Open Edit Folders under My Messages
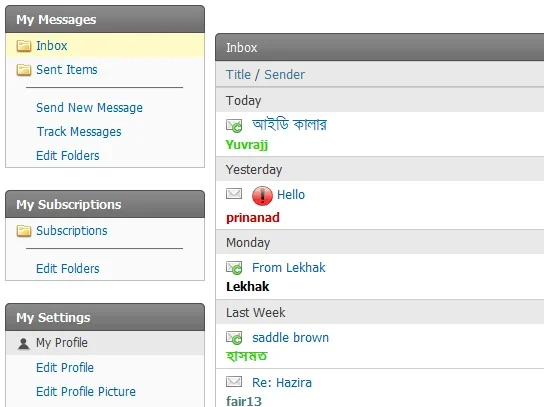Screen dimensions: 544x407 point(68,156)
